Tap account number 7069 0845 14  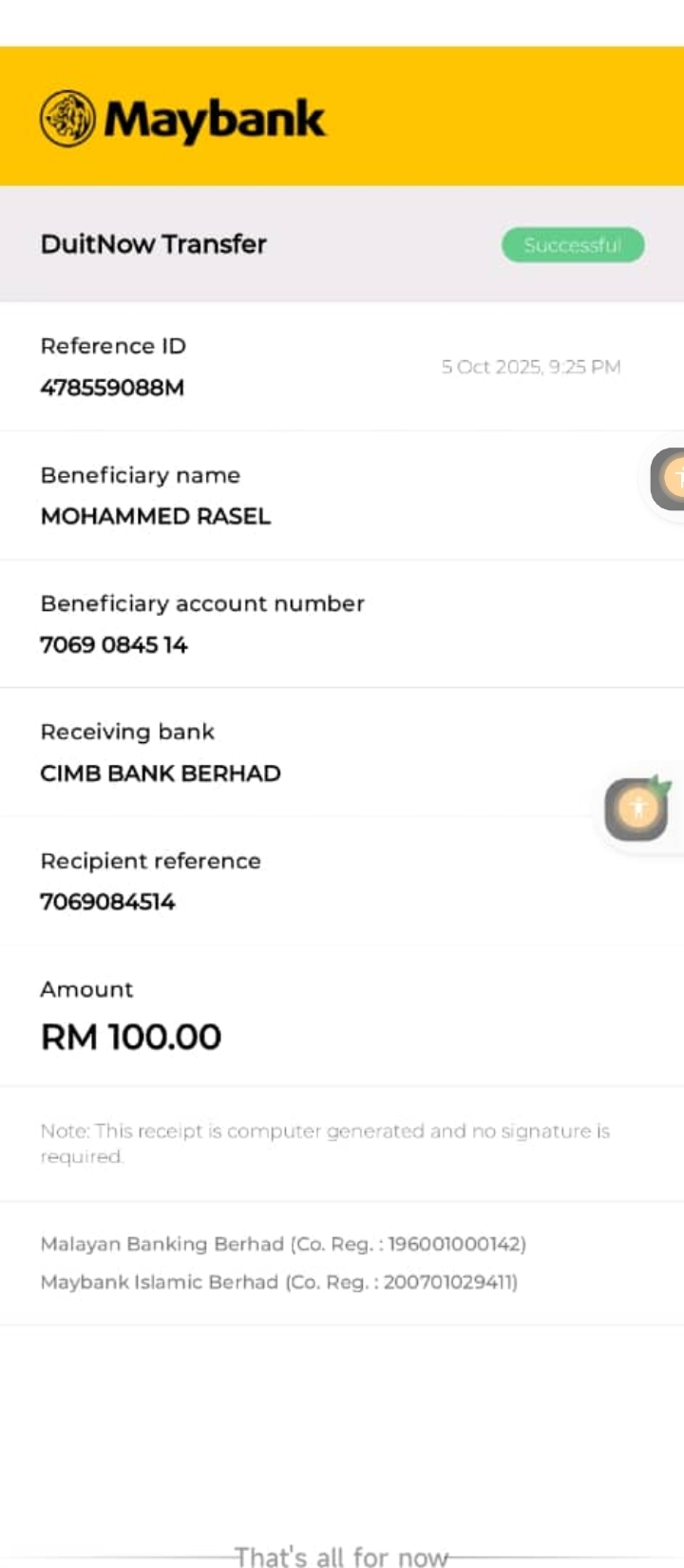114,645
